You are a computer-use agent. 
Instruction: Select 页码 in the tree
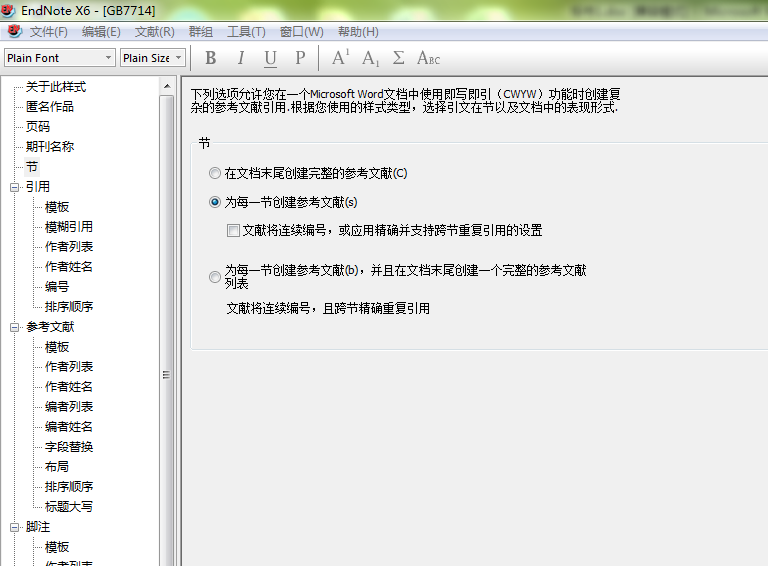(38, 126)
